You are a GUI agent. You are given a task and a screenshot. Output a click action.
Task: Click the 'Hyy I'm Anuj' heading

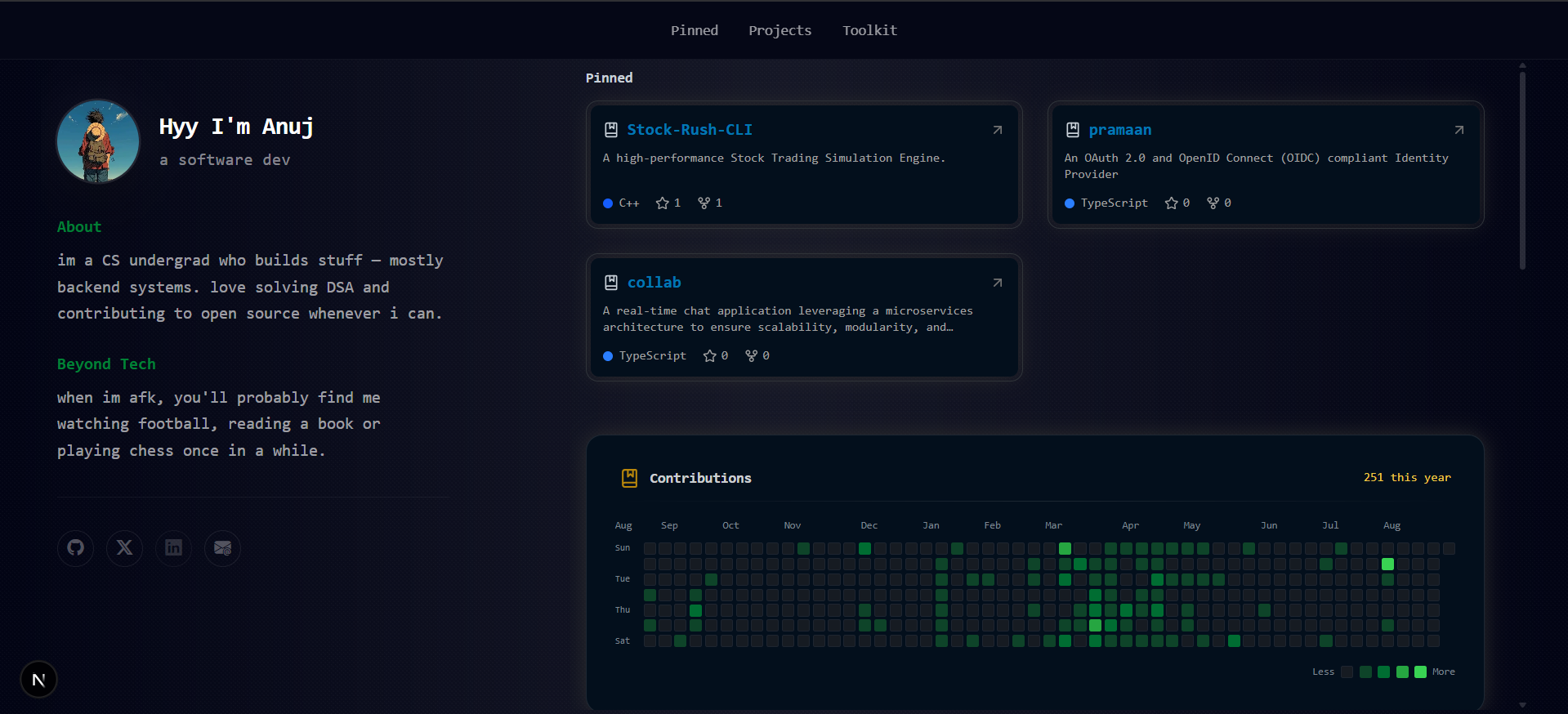click(x=236, y=127)
